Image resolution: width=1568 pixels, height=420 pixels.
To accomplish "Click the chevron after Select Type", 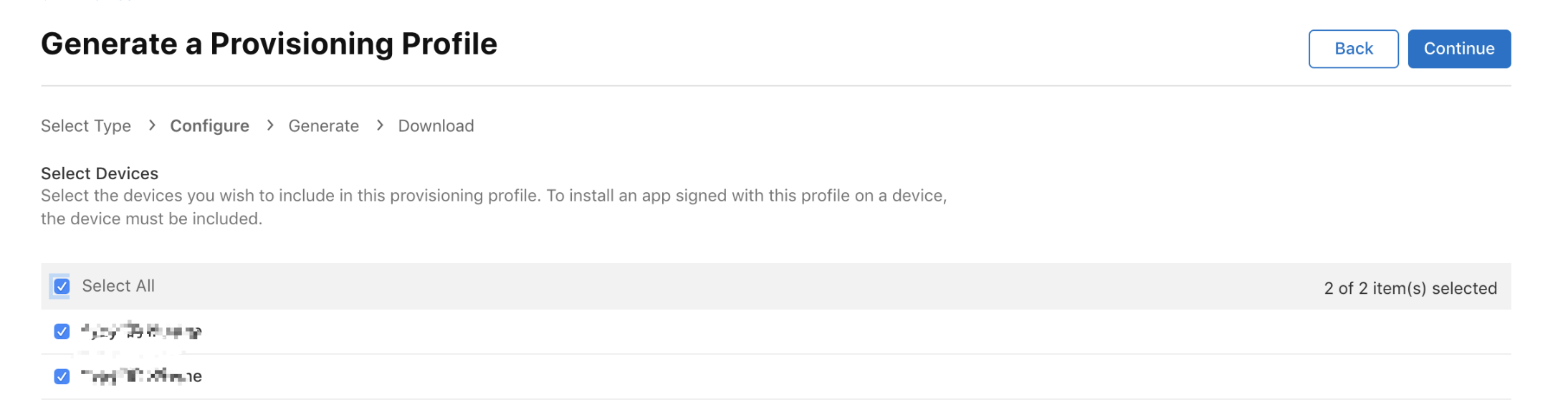I will pyautogui.click(x=151, y=125).
